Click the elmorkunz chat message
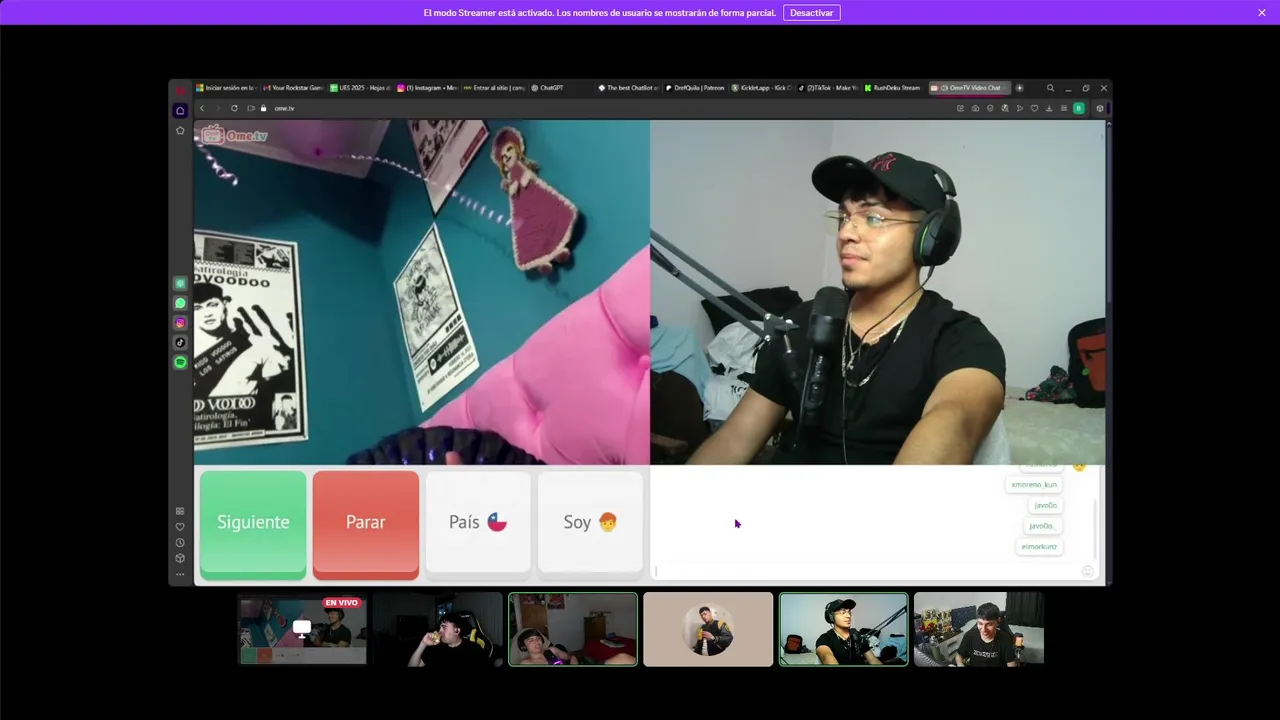The image size is (1280, 720). point(1039,547)
